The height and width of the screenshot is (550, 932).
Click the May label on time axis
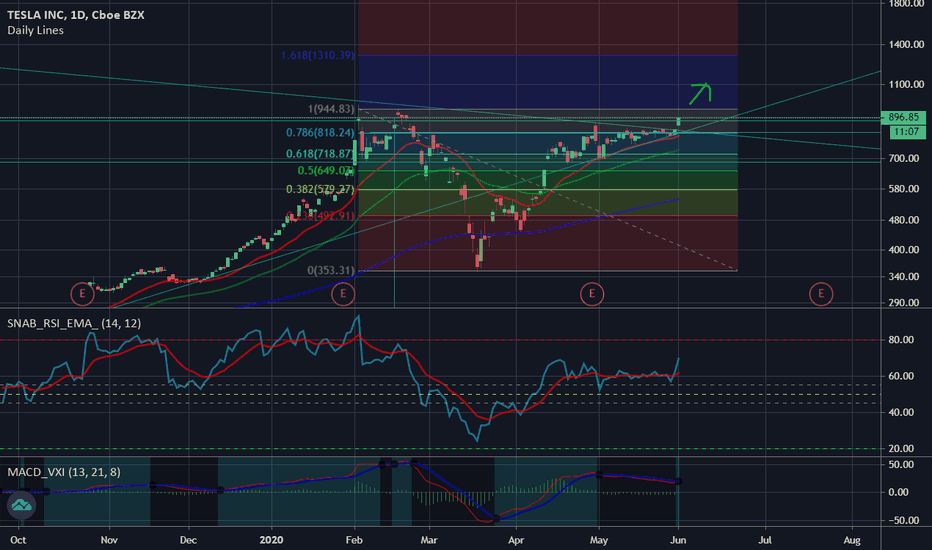(599, 540)
